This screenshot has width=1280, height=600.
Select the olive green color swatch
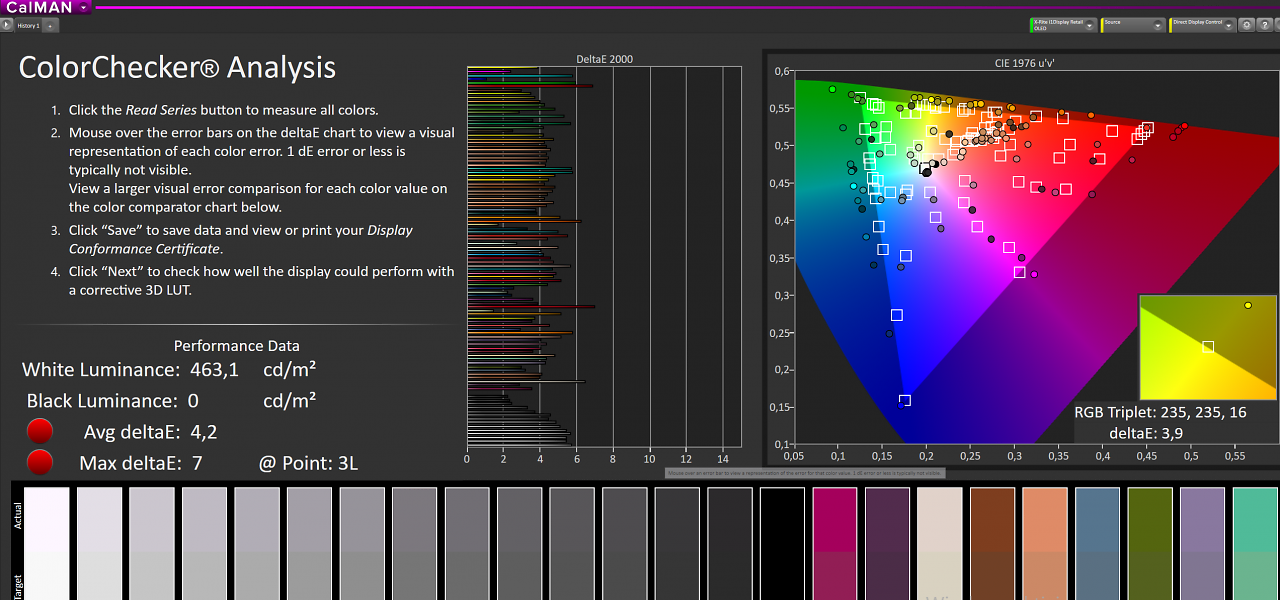[1151, 544]
